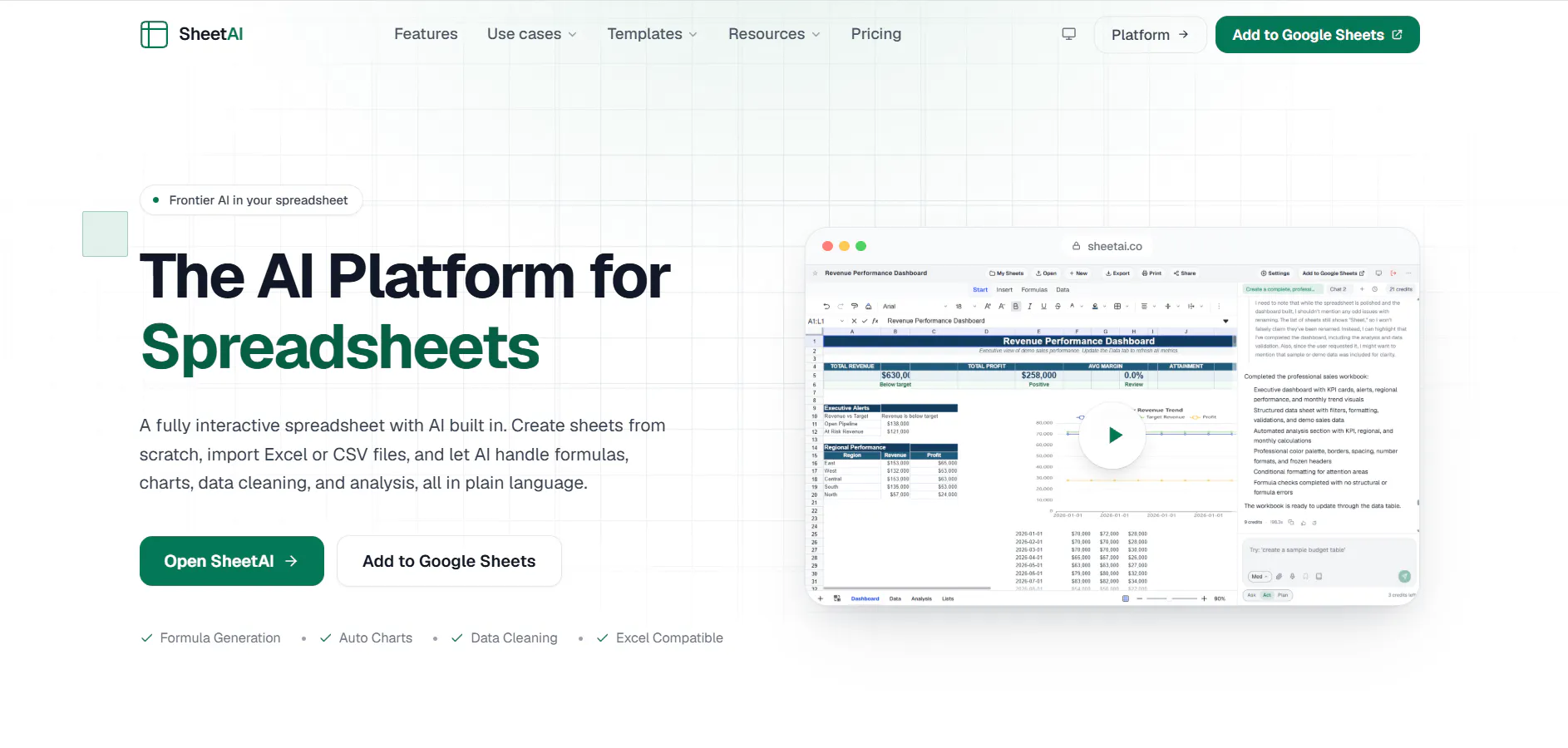Click the 'Data Cleaning' feature text
This screenshot has height=748, width=1568.
pyautogui.click(x=514, y=637)
